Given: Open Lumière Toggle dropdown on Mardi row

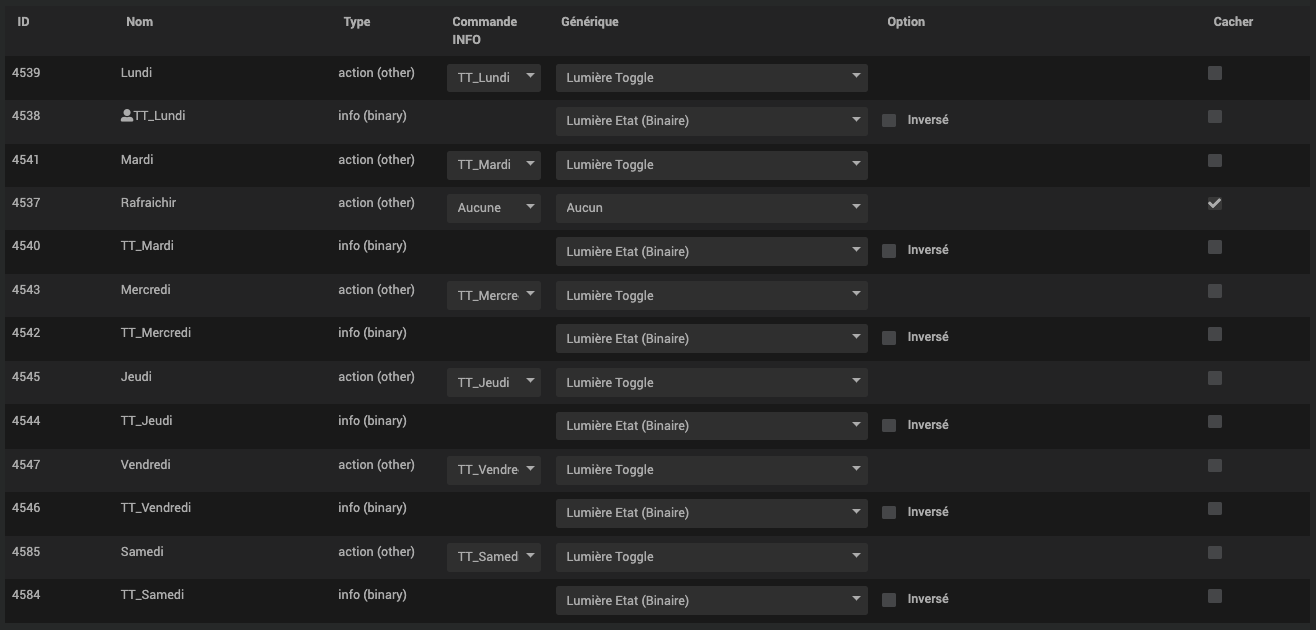Looking at the screenshot, I should (711, 165).
